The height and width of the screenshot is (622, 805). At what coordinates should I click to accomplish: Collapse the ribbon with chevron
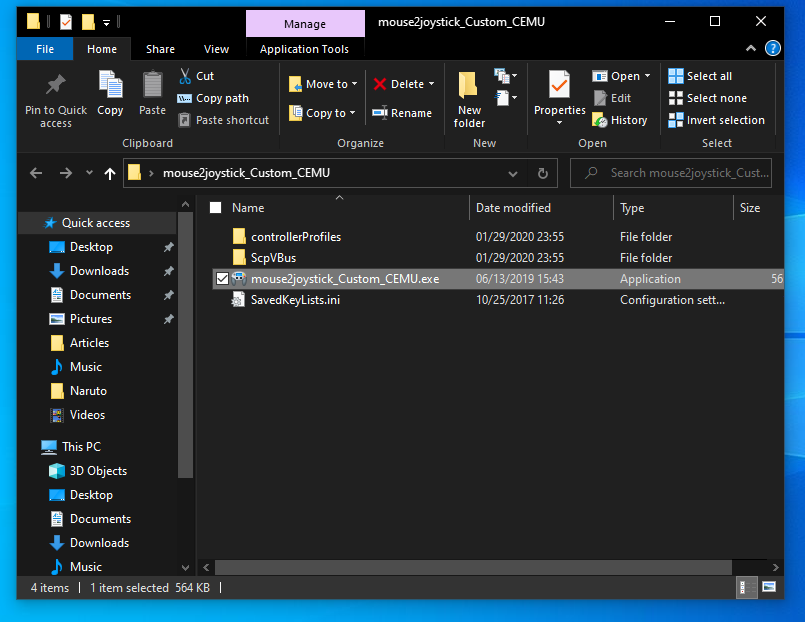pyautogui.click(x=751, y=49)
